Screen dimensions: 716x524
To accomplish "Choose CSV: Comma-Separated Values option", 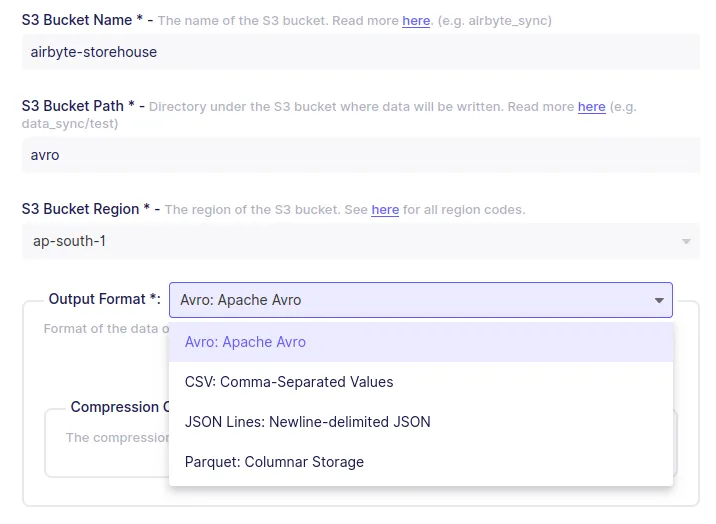I will click(x=421, y=382).
